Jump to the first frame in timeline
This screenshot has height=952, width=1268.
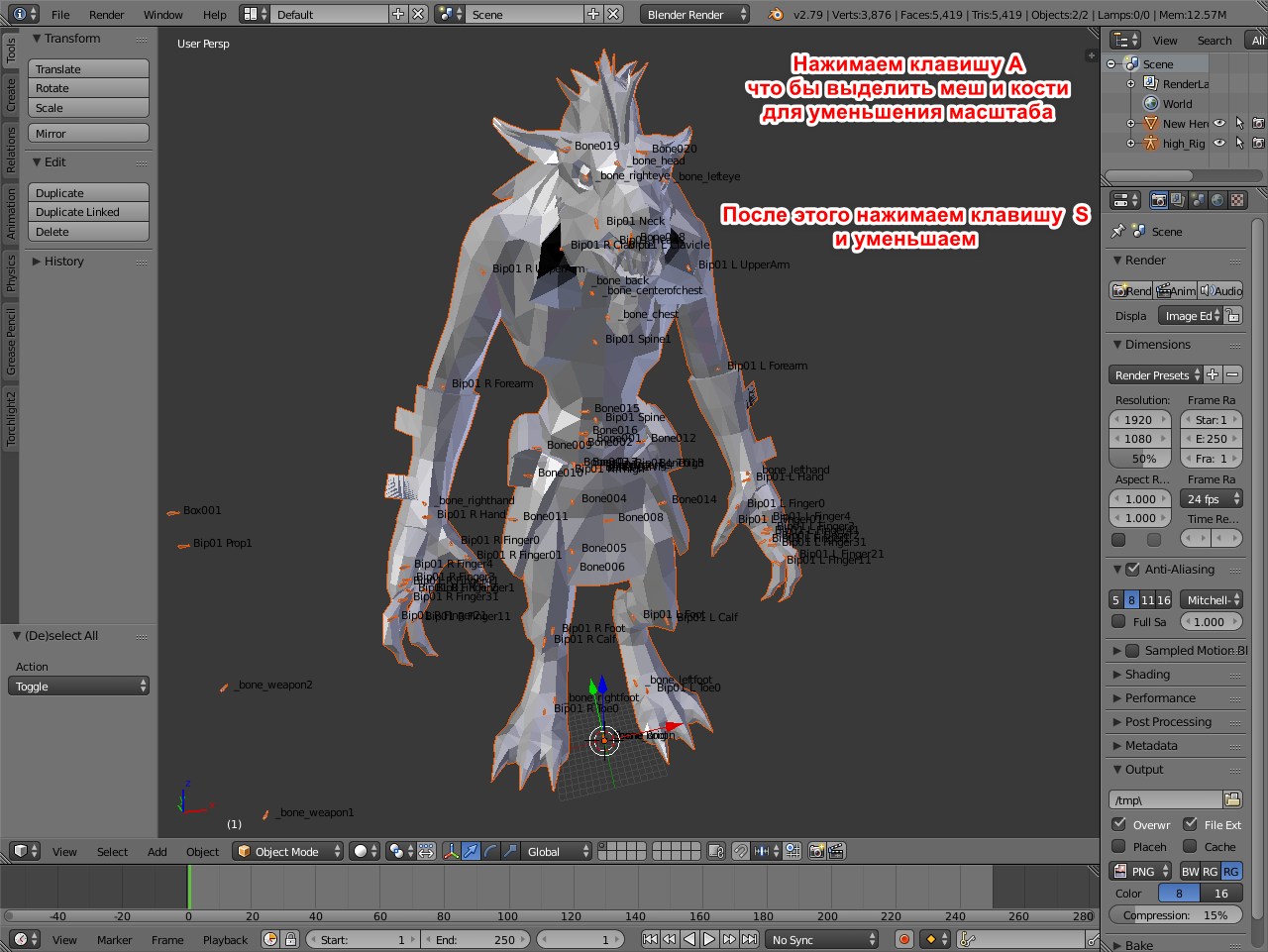[x=650, y=939]
